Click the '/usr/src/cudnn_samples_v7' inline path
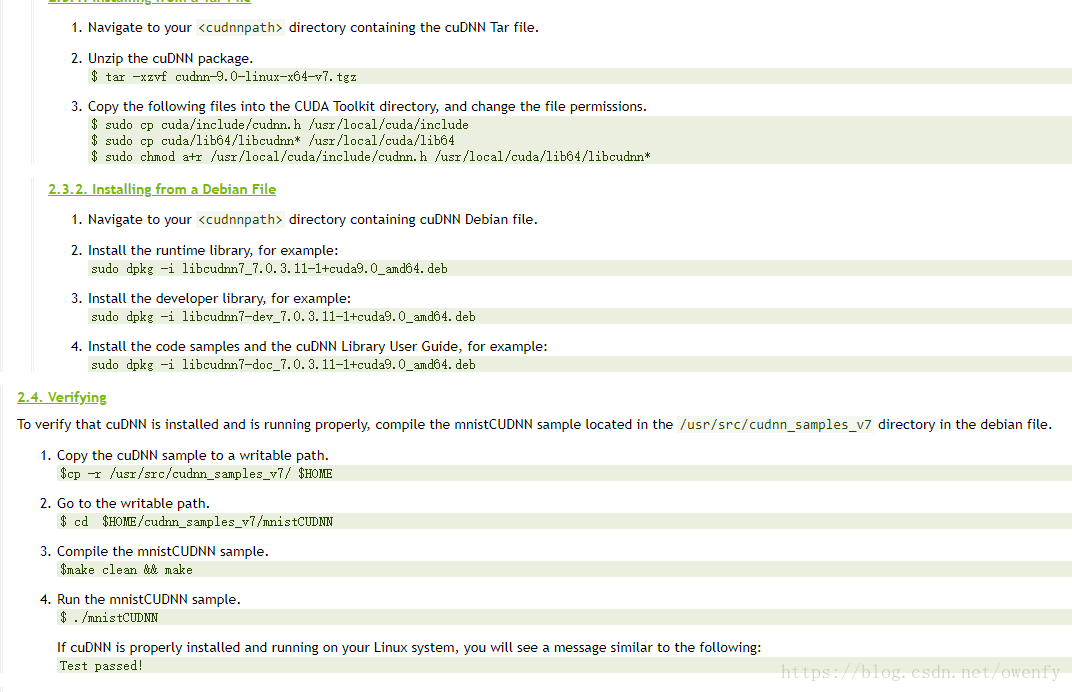This screenshot has height=692, width=1072. point(775,425)
